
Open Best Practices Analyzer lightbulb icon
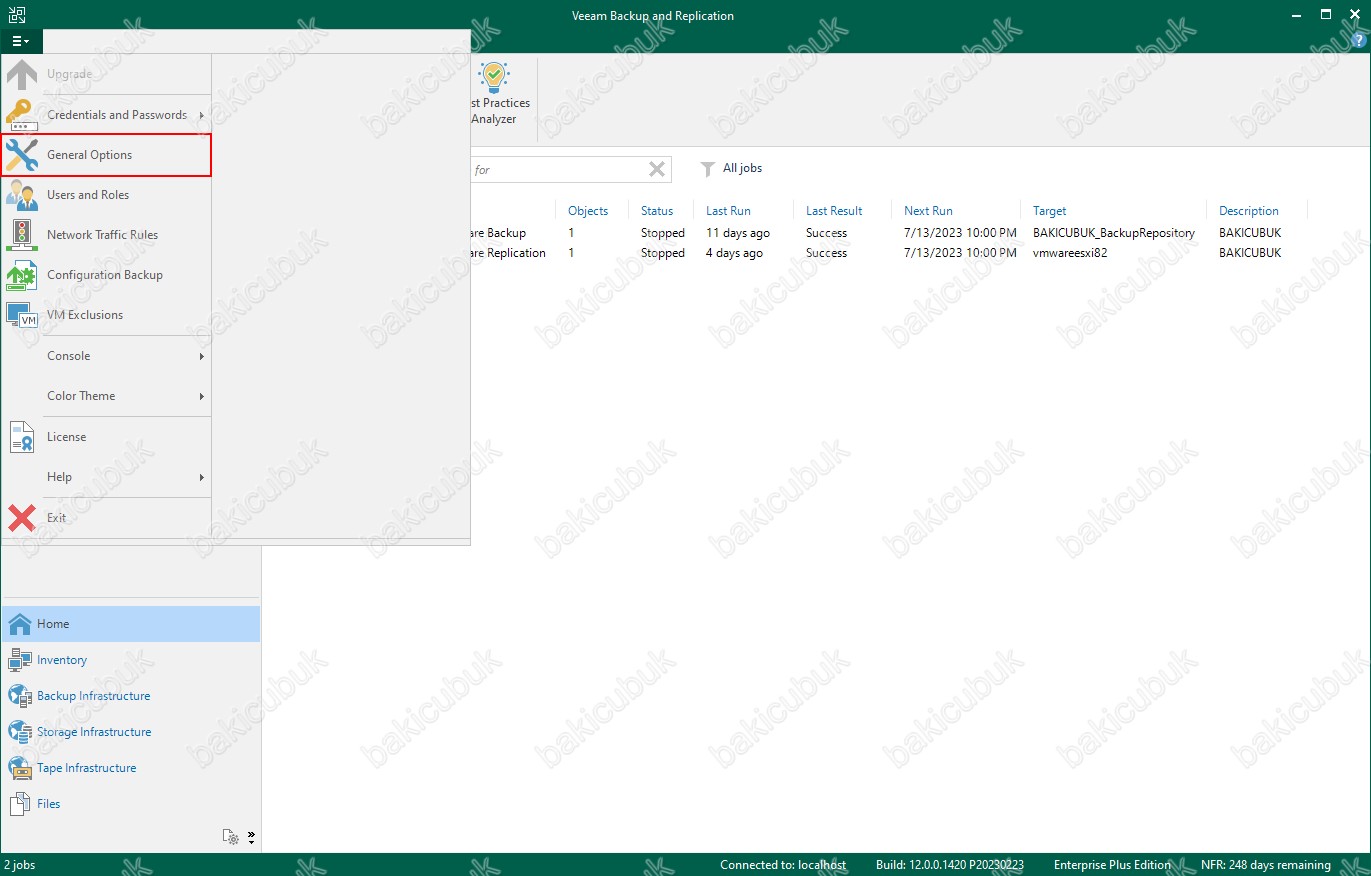[x=495, y=77]
